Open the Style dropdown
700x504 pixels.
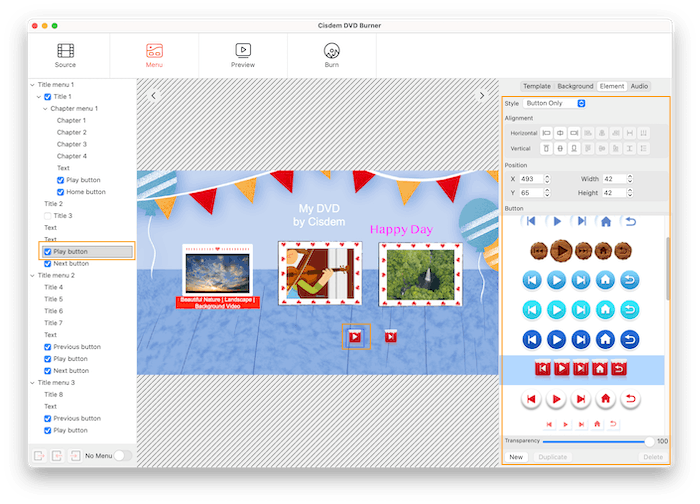pyautogui.click(x=555, y=103)
